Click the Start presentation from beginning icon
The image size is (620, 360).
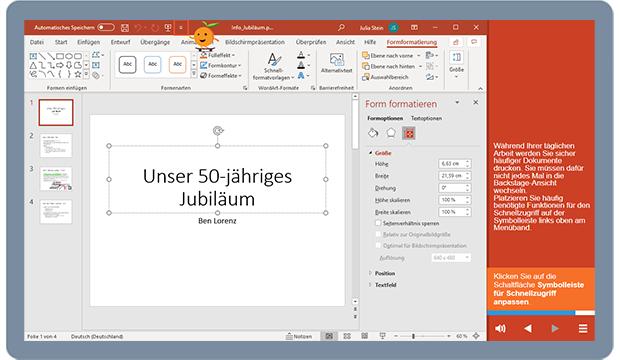click(x=168, y=28)
